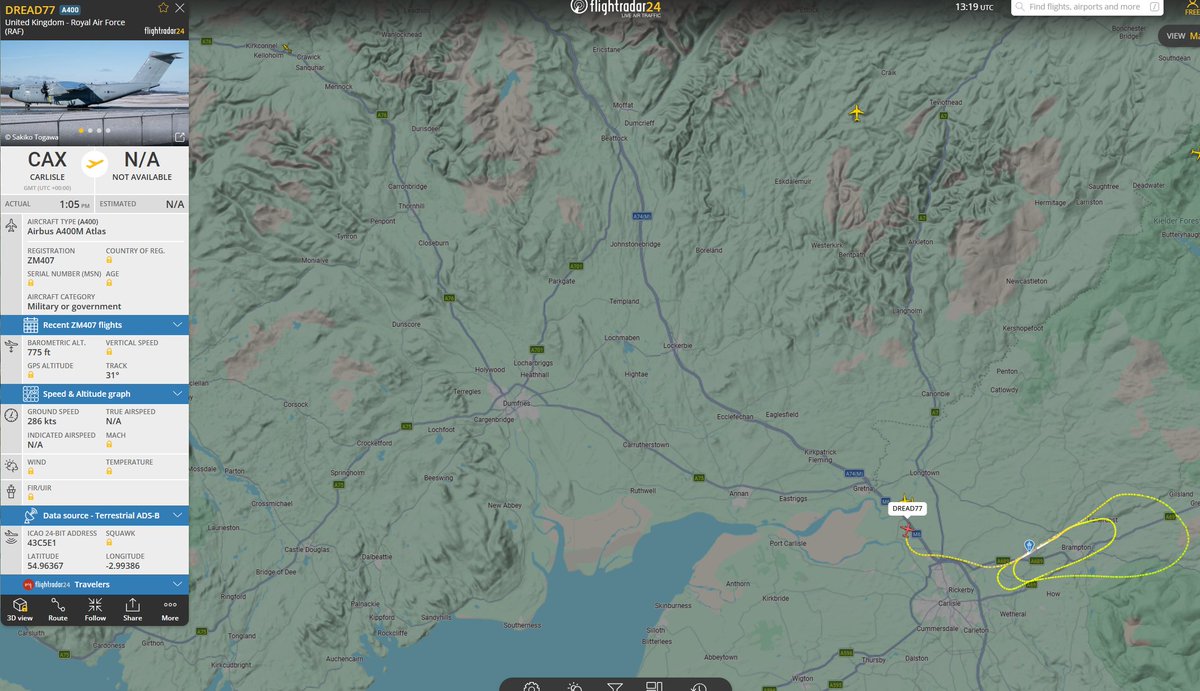The image size is (1200, 691).
Task: Expand the Recent ZM407 flights section
Action: pos(94,325)
